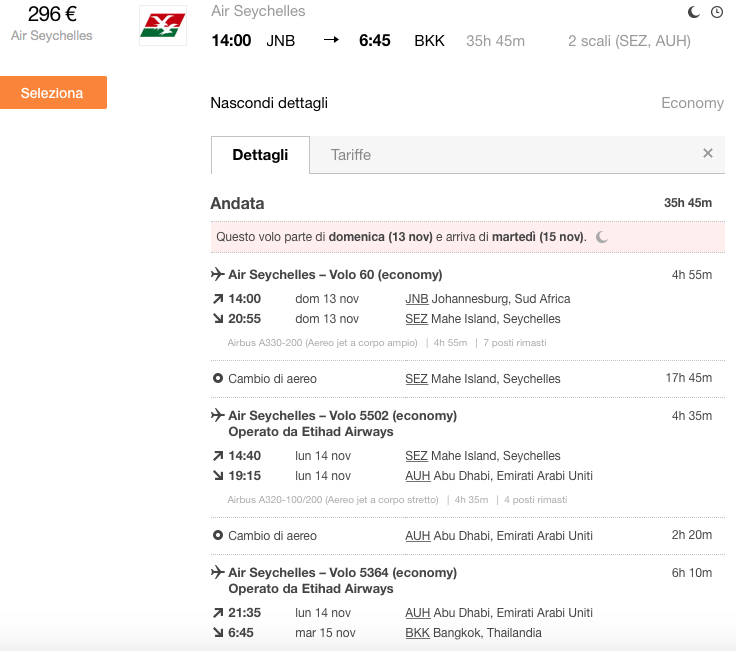Open SEZ link in the 17h 45m layover row
The image size is (736, 651).
(x=416, y=379)
